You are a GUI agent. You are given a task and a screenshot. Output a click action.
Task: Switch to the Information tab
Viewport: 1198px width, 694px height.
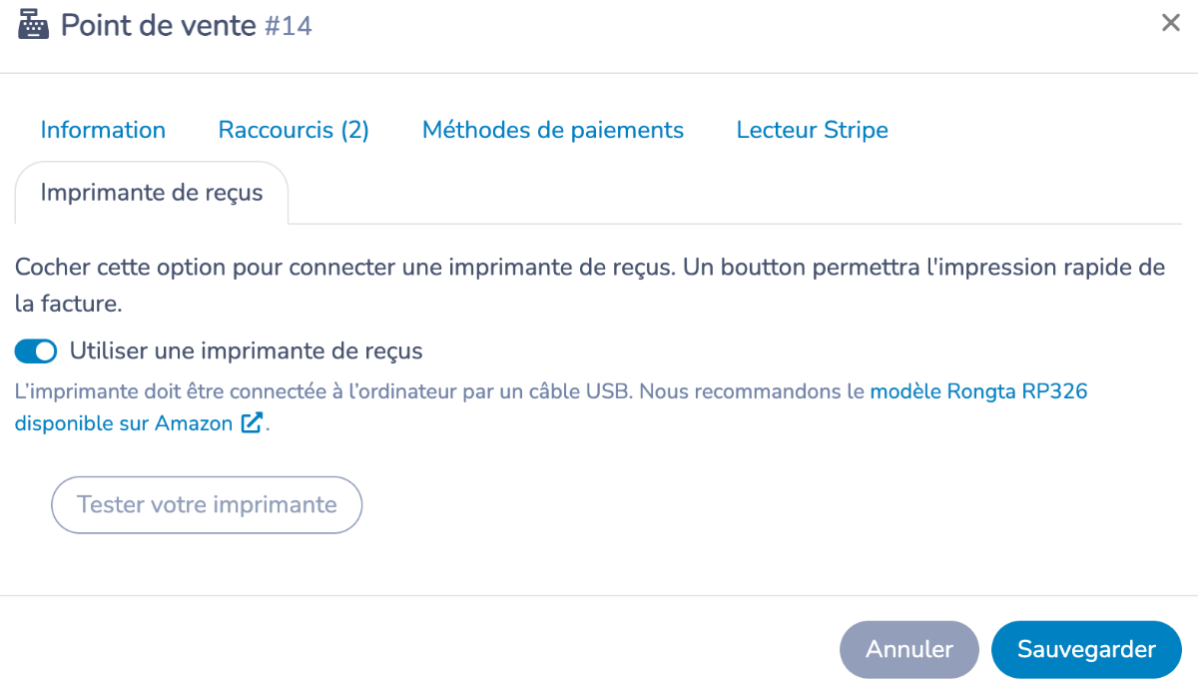click(103, 130)
